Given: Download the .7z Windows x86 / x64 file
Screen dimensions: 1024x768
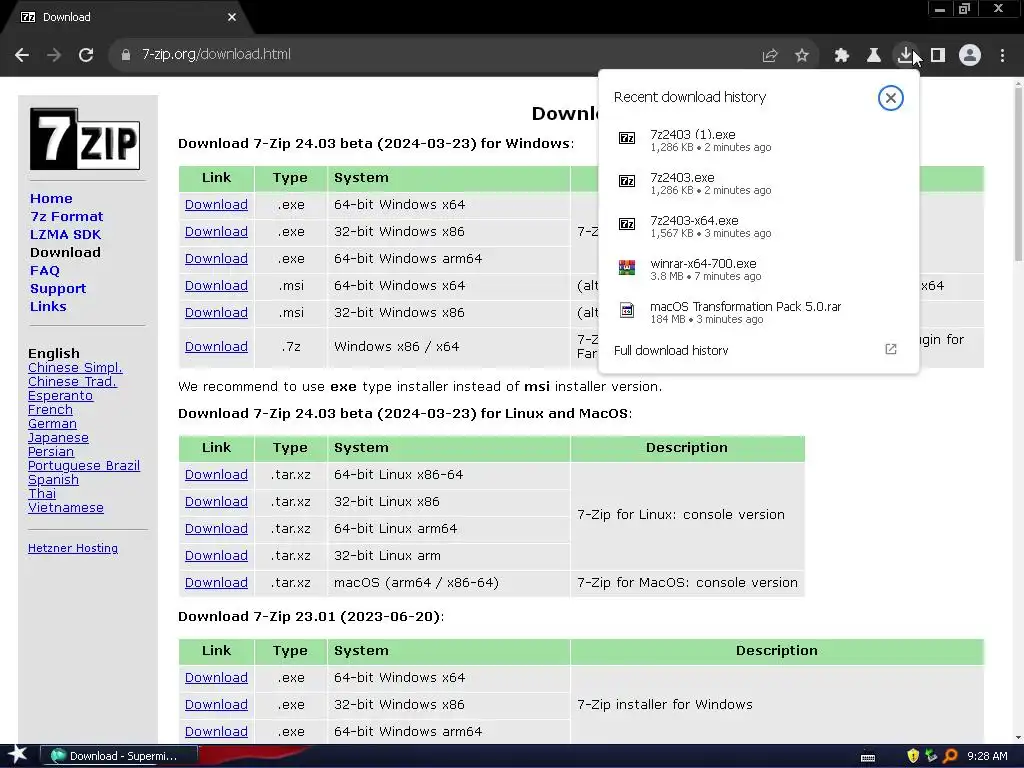Looking at the screenshot, I should [216, 347].
